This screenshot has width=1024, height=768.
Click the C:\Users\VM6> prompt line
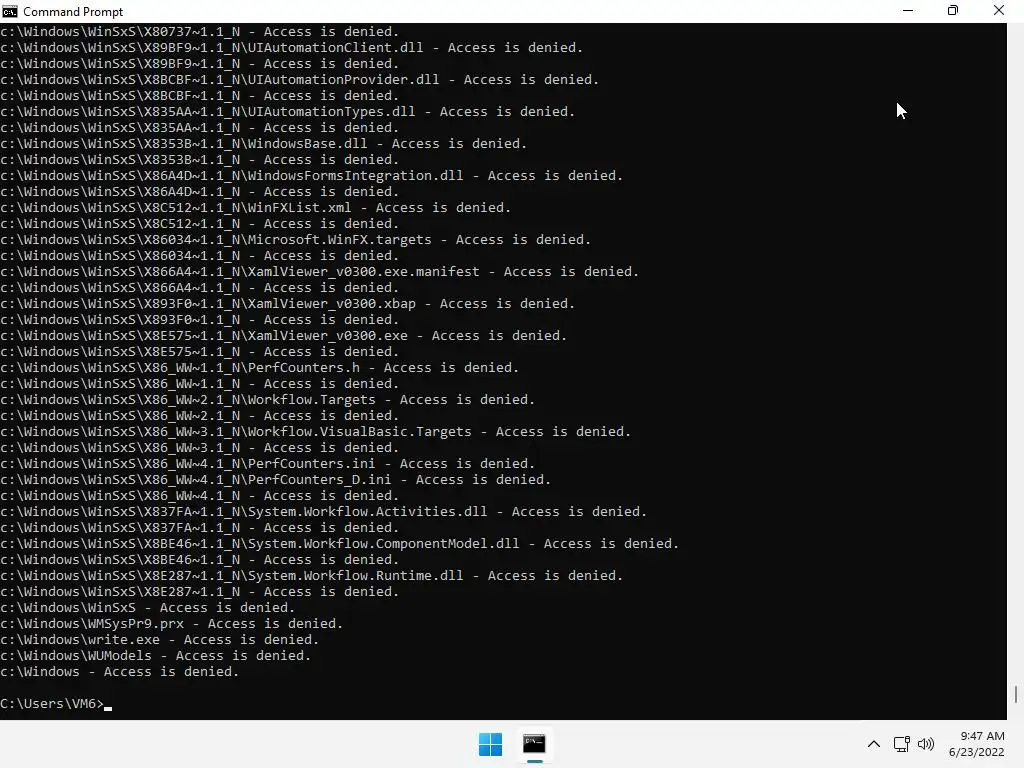(56, 704)
